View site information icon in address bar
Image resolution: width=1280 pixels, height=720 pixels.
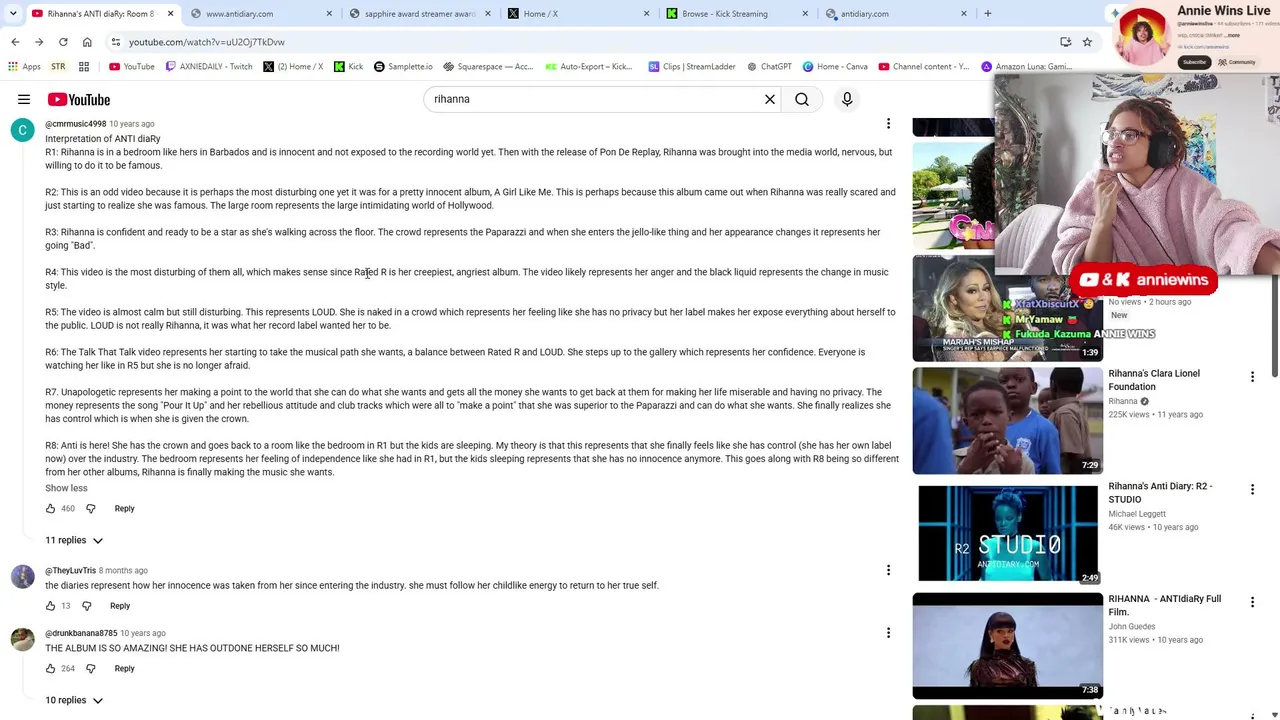pos(116,42)
